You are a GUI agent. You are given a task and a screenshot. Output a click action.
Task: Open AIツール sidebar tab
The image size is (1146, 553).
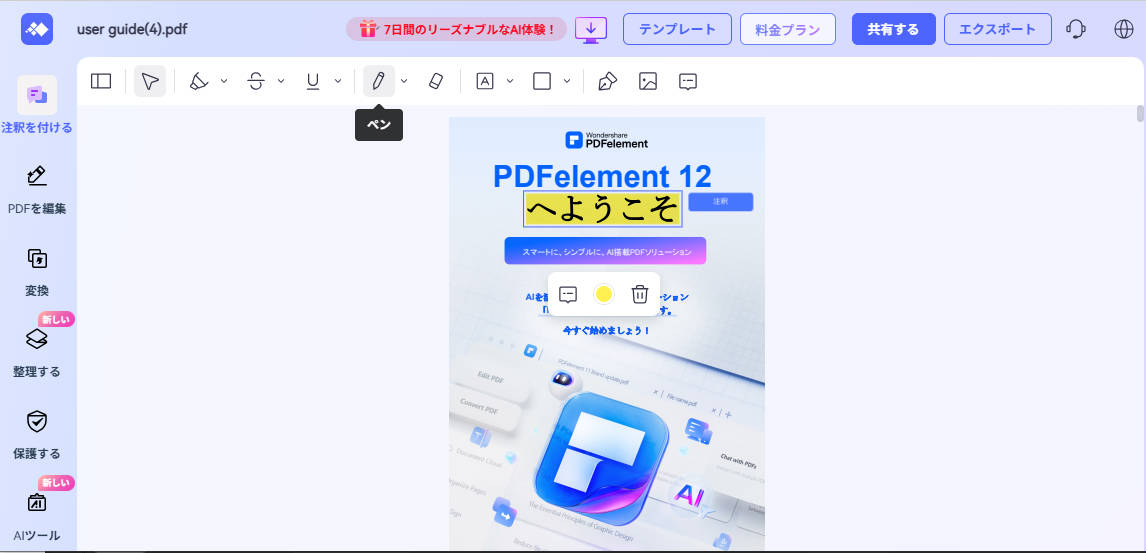coord(37,516)
